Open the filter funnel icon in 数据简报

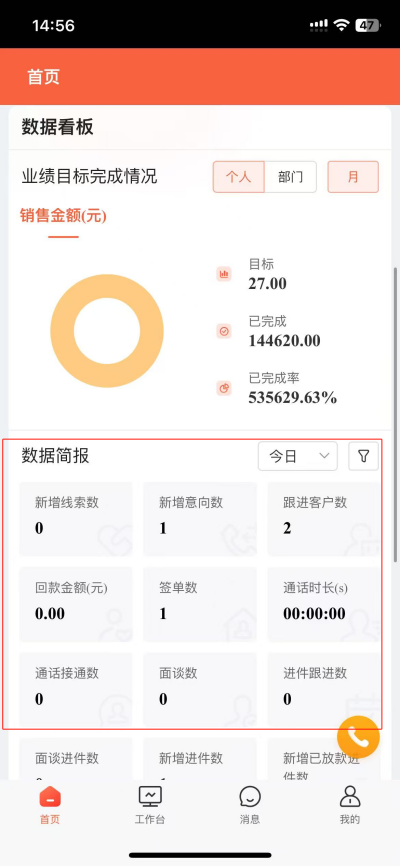click(364, 456)
